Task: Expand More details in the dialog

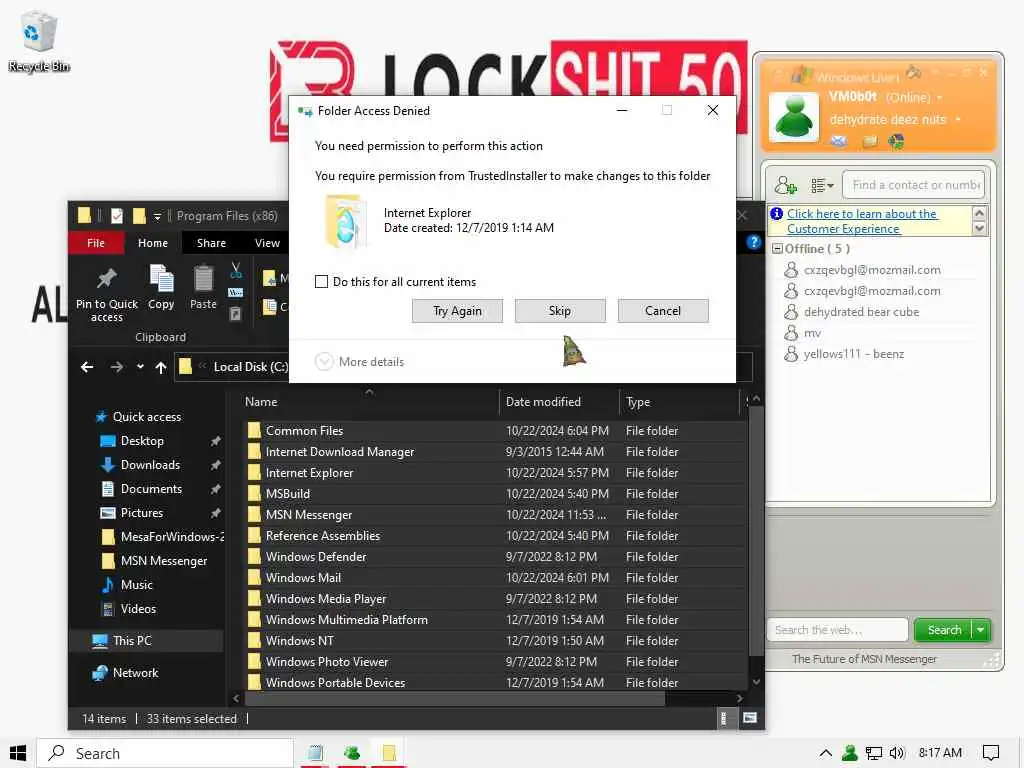Action: coord(360,361)
